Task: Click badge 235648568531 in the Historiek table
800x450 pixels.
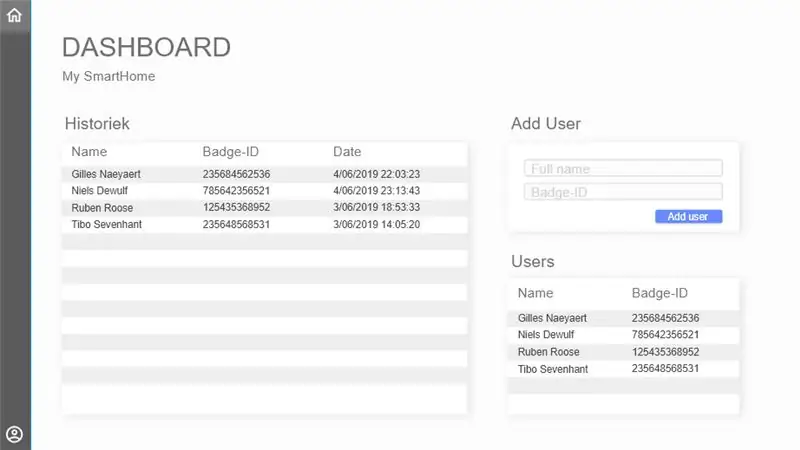Action: coord(236,224)
